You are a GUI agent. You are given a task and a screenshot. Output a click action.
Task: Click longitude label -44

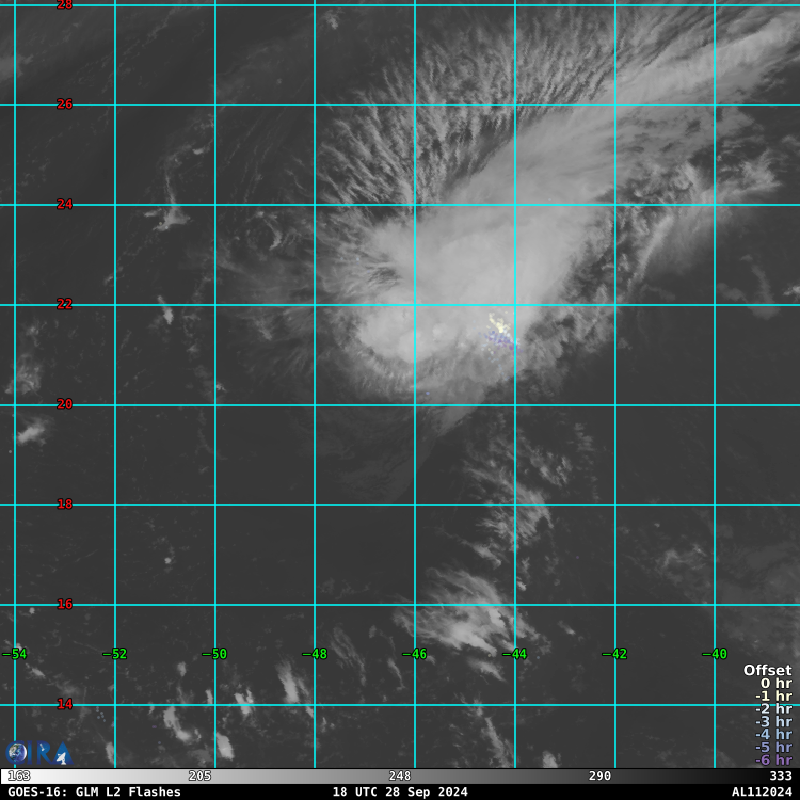tap(515, 654)
